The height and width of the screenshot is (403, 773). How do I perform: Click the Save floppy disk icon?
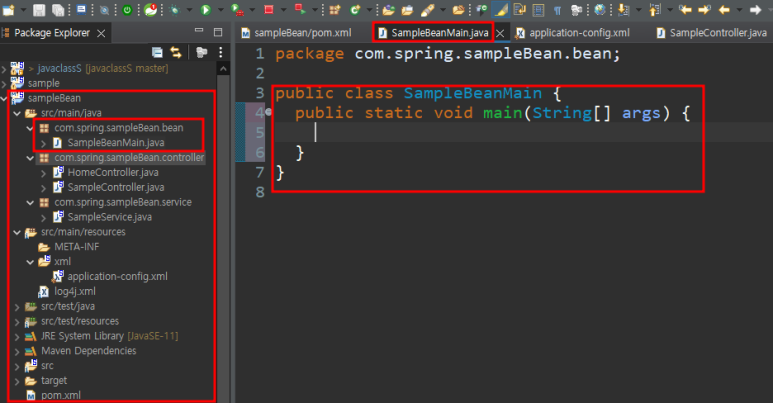[x=39, y=9]
